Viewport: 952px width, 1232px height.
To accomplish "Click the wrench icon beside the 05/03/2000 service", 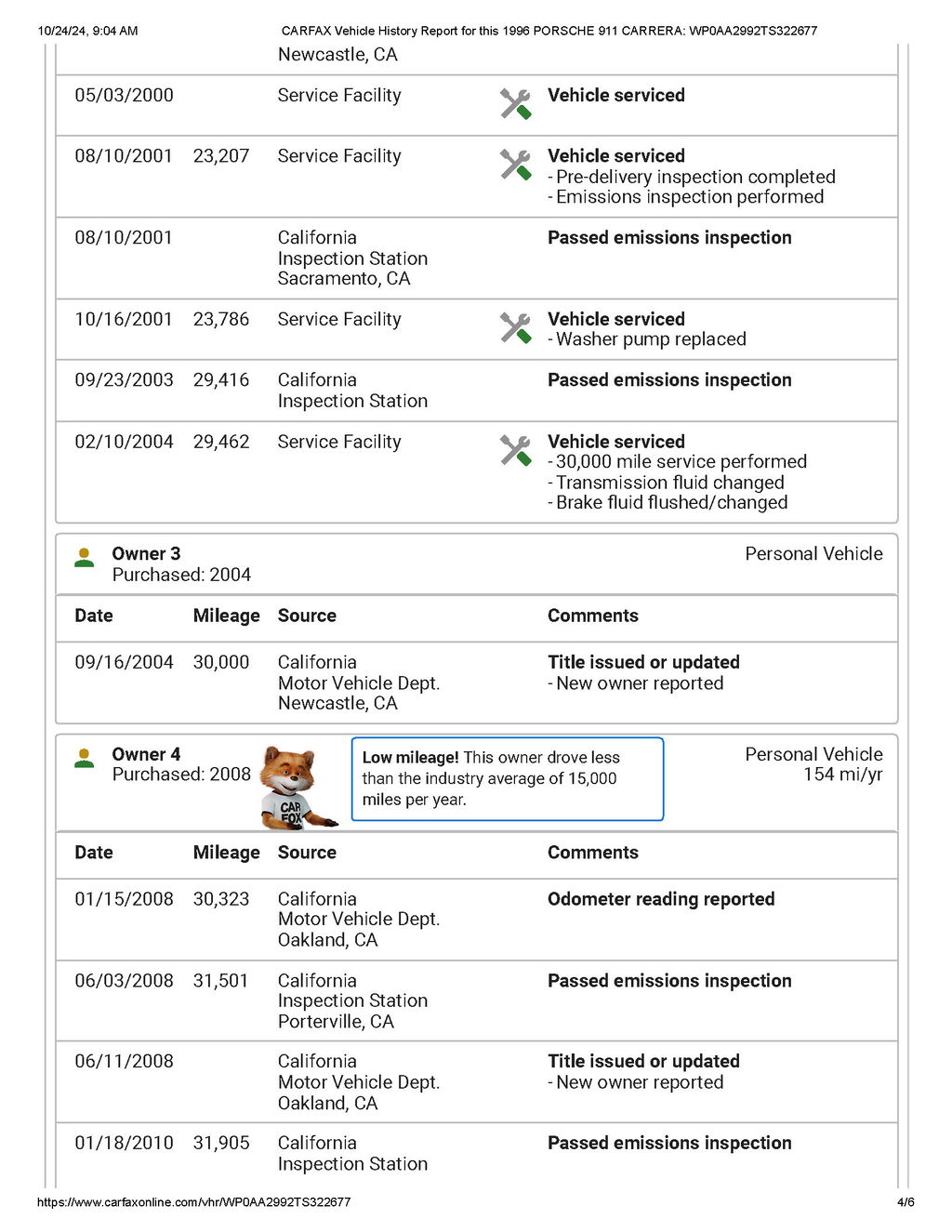I will 515,103.
